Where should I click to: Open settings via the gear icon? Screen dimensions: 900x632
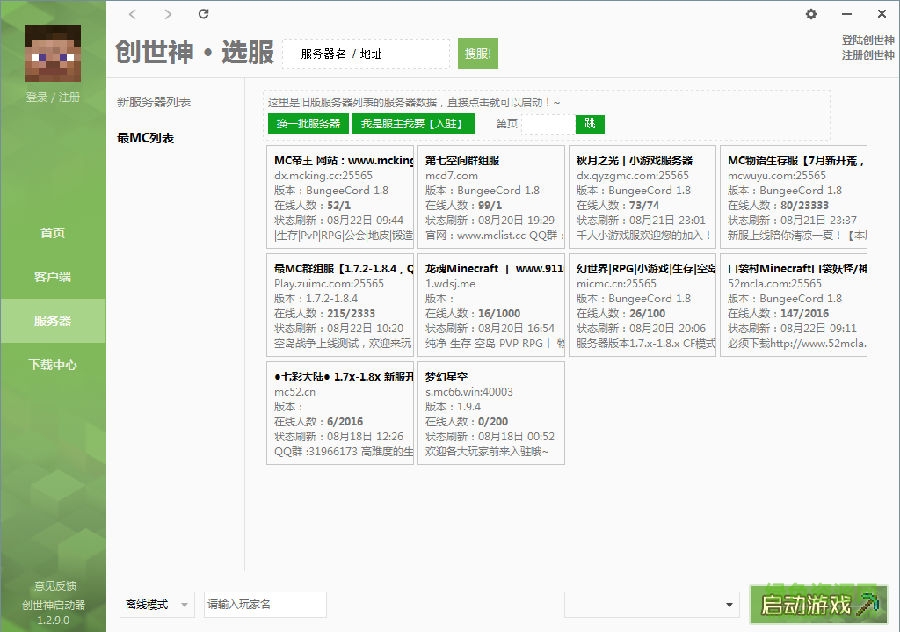click(x=811, y=14)
